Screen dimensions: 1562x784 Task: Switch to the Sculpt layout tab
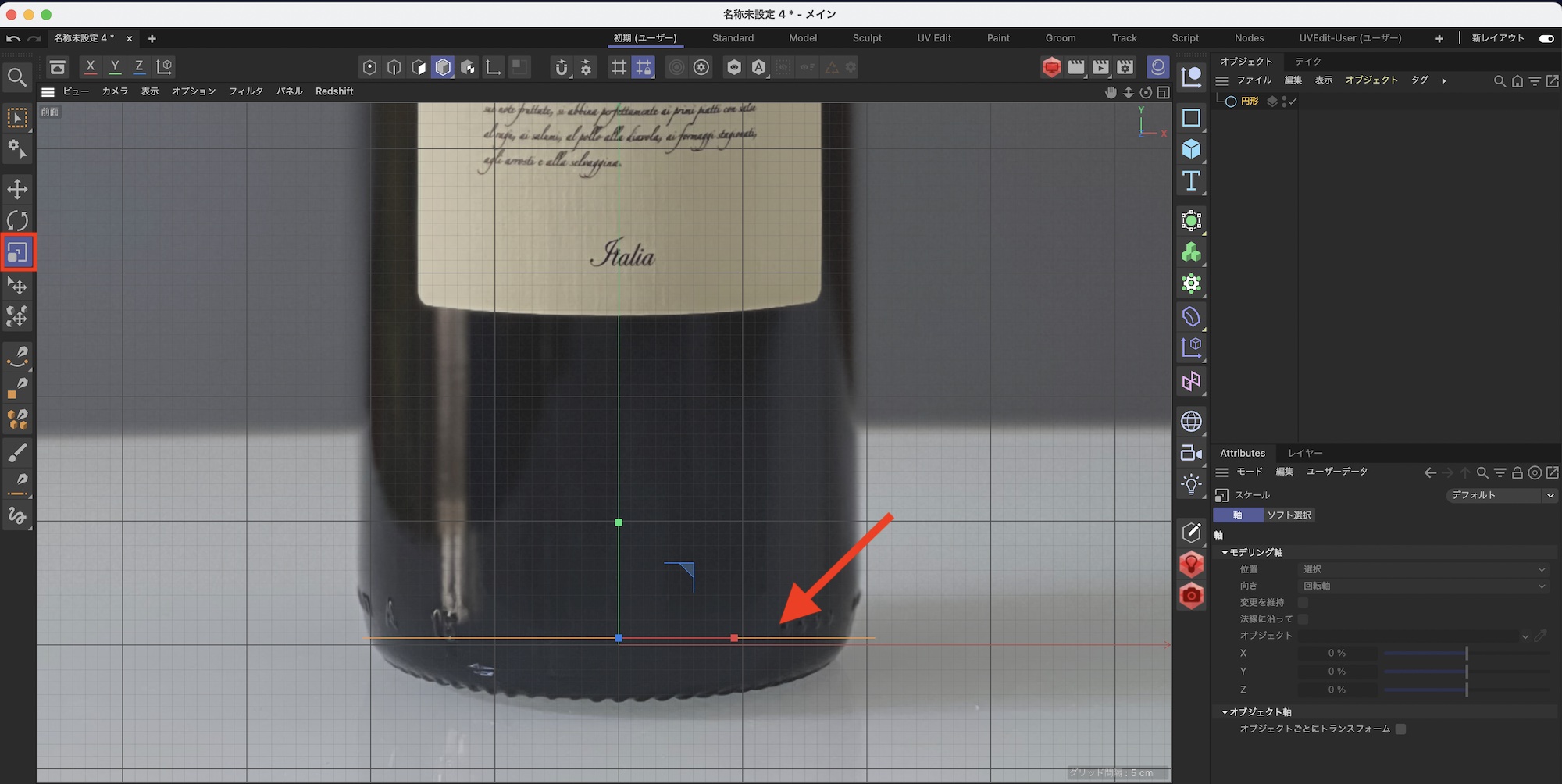(x=867, y=38)
